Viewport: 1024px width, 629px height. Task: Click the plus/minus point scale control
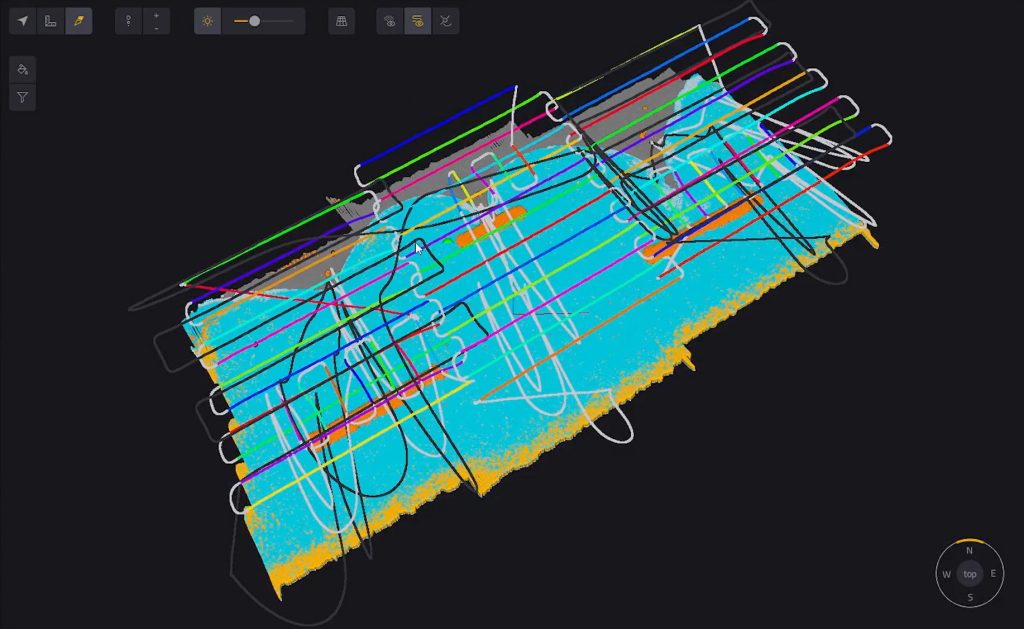tap(155, 20)
